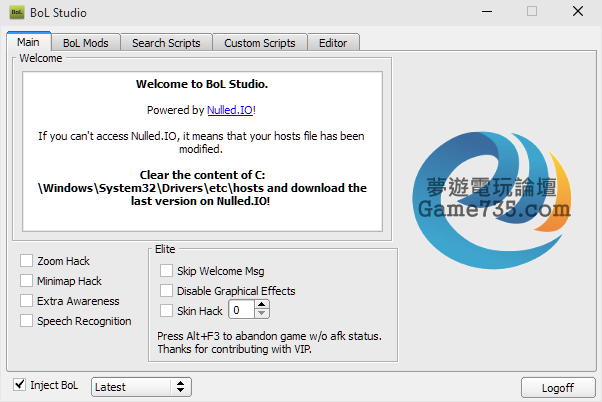The image size is (602, 402).
Task: Minimize the BoL Studio window
Action: click(487, 12)
